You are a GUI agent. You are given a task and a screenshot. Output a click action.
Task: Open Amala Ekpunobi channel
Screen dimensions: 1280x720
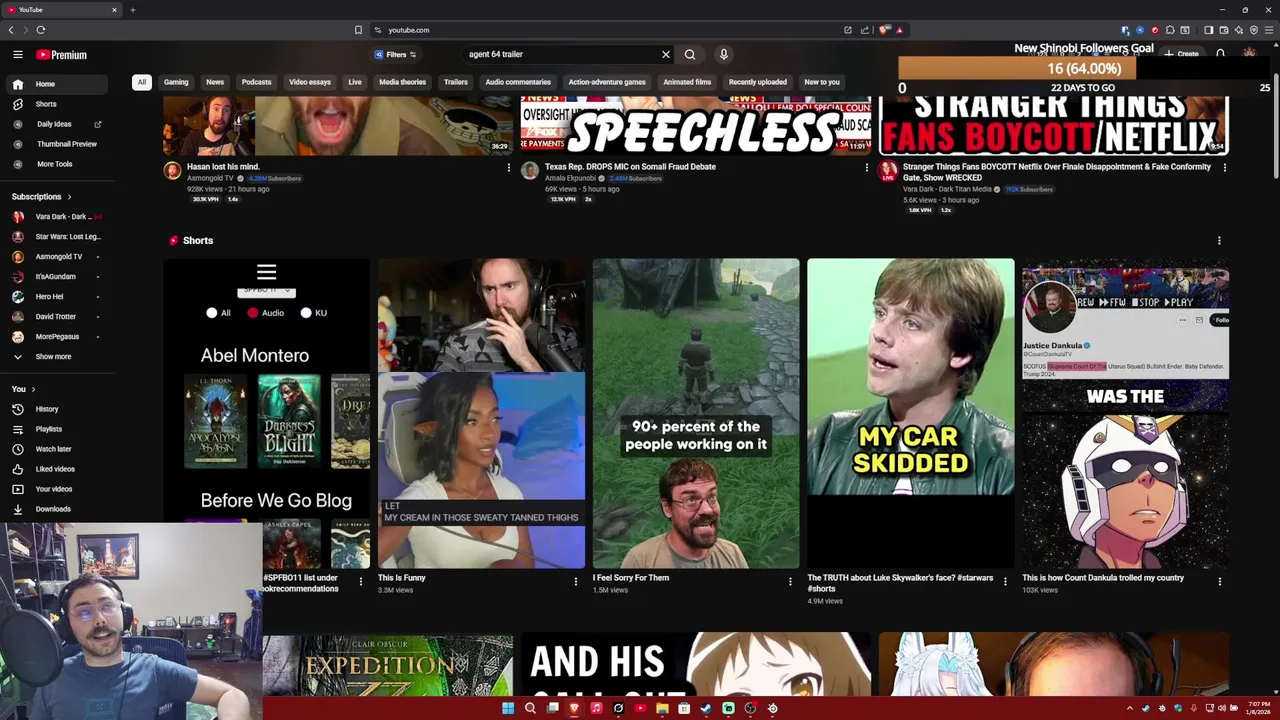[570, 178]
